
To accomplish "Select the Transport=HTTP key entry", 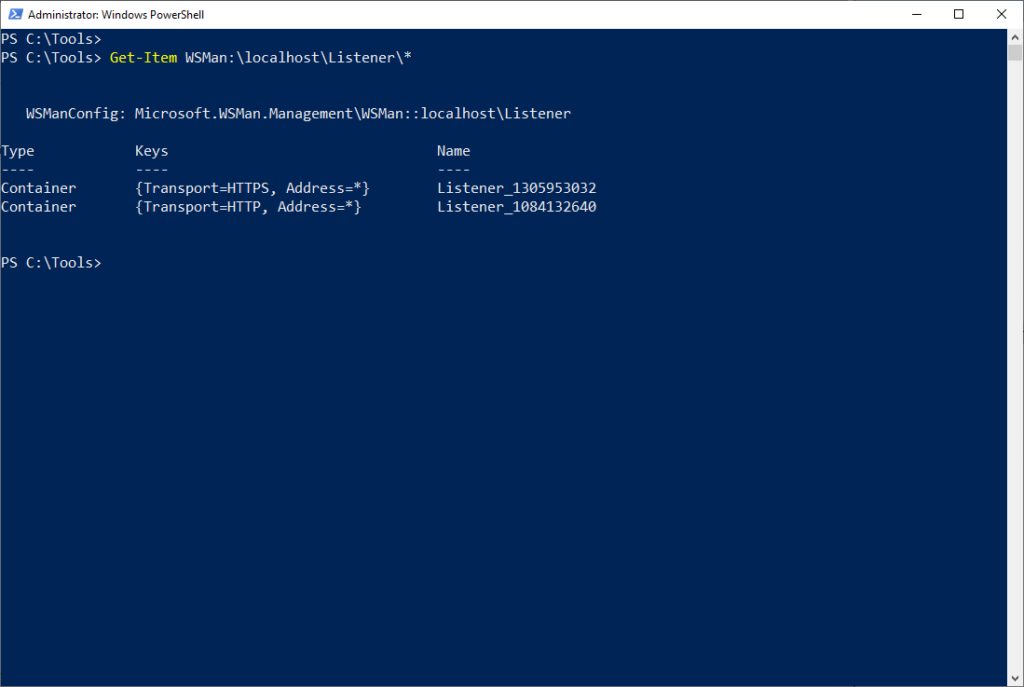I will tap(248, 206).
